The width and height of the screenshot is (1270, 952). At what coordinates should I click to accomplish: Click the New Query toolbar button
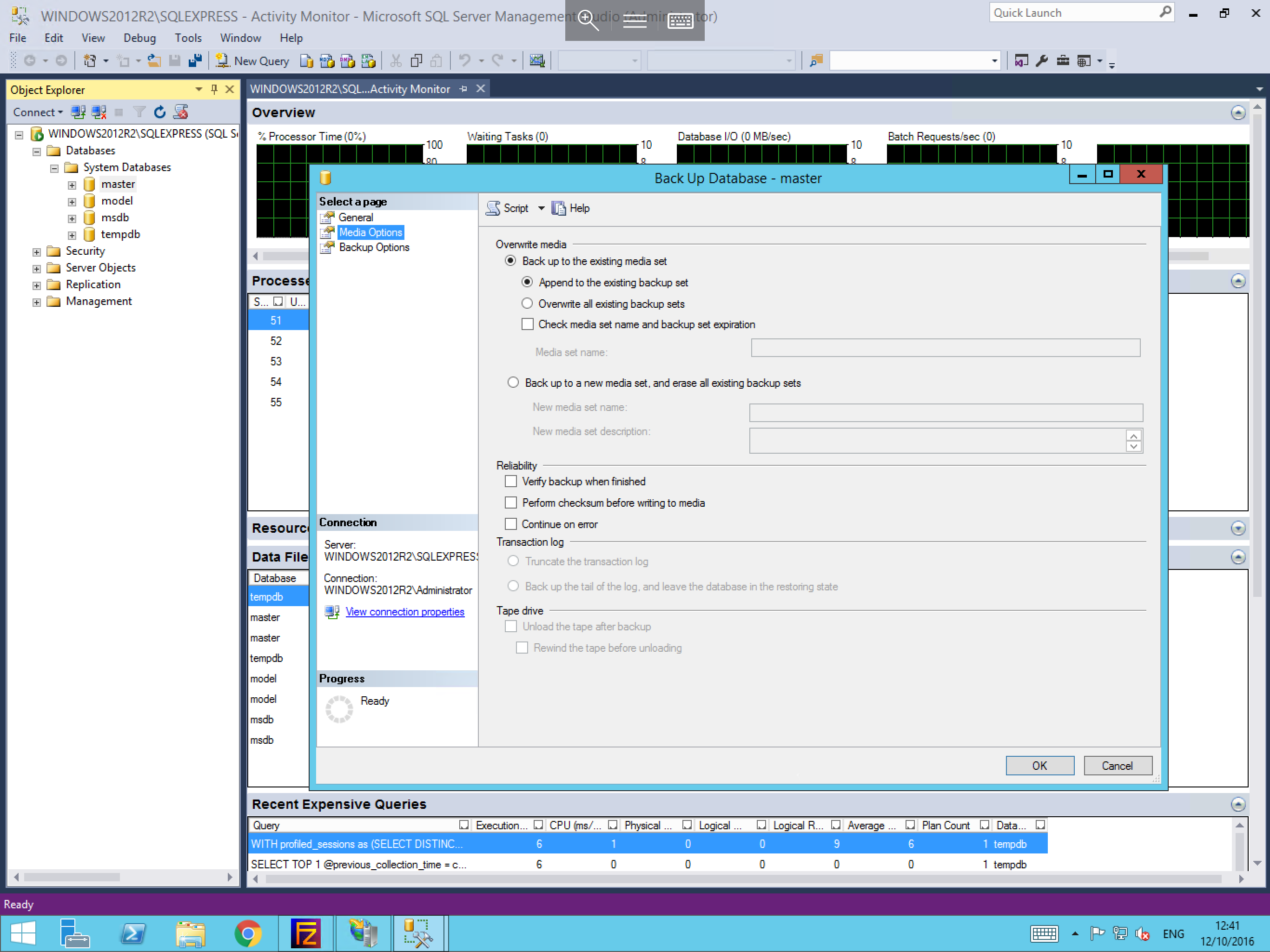252,61
